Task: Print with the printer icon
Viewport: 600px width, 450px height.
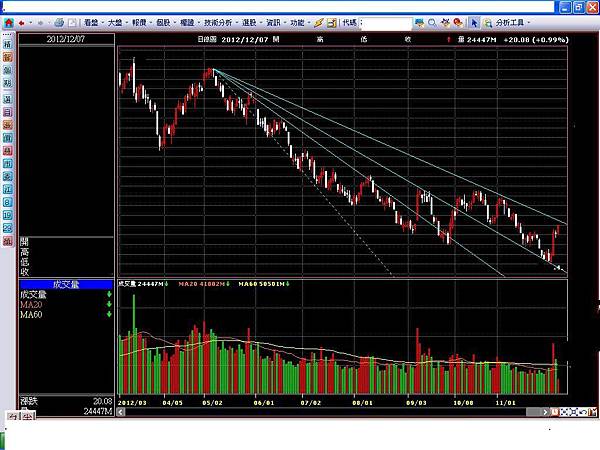Action: coord(59,23)
